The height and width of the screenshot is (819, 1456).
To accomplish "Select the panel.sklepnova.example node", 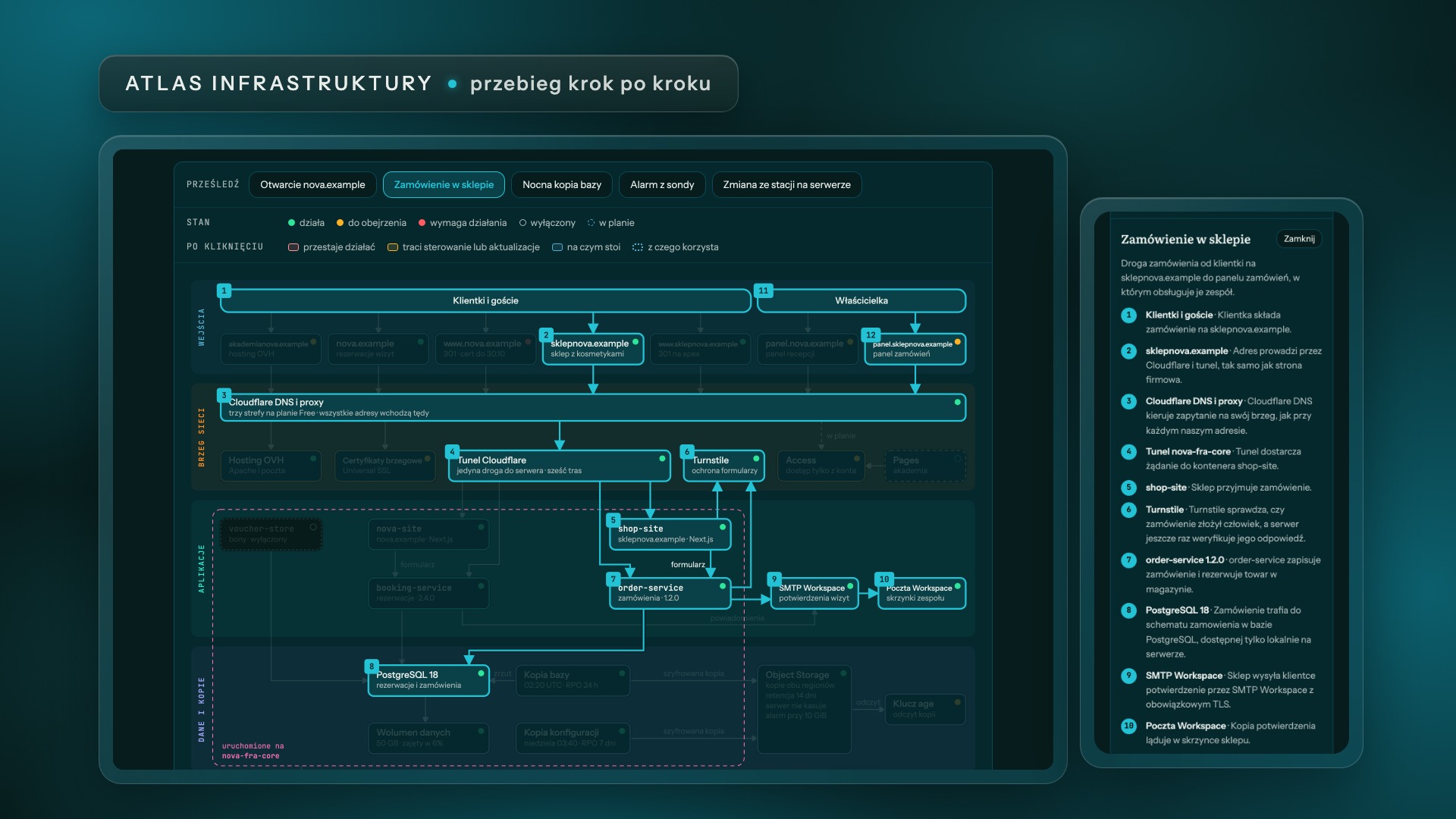I will (x=915, y=349).
